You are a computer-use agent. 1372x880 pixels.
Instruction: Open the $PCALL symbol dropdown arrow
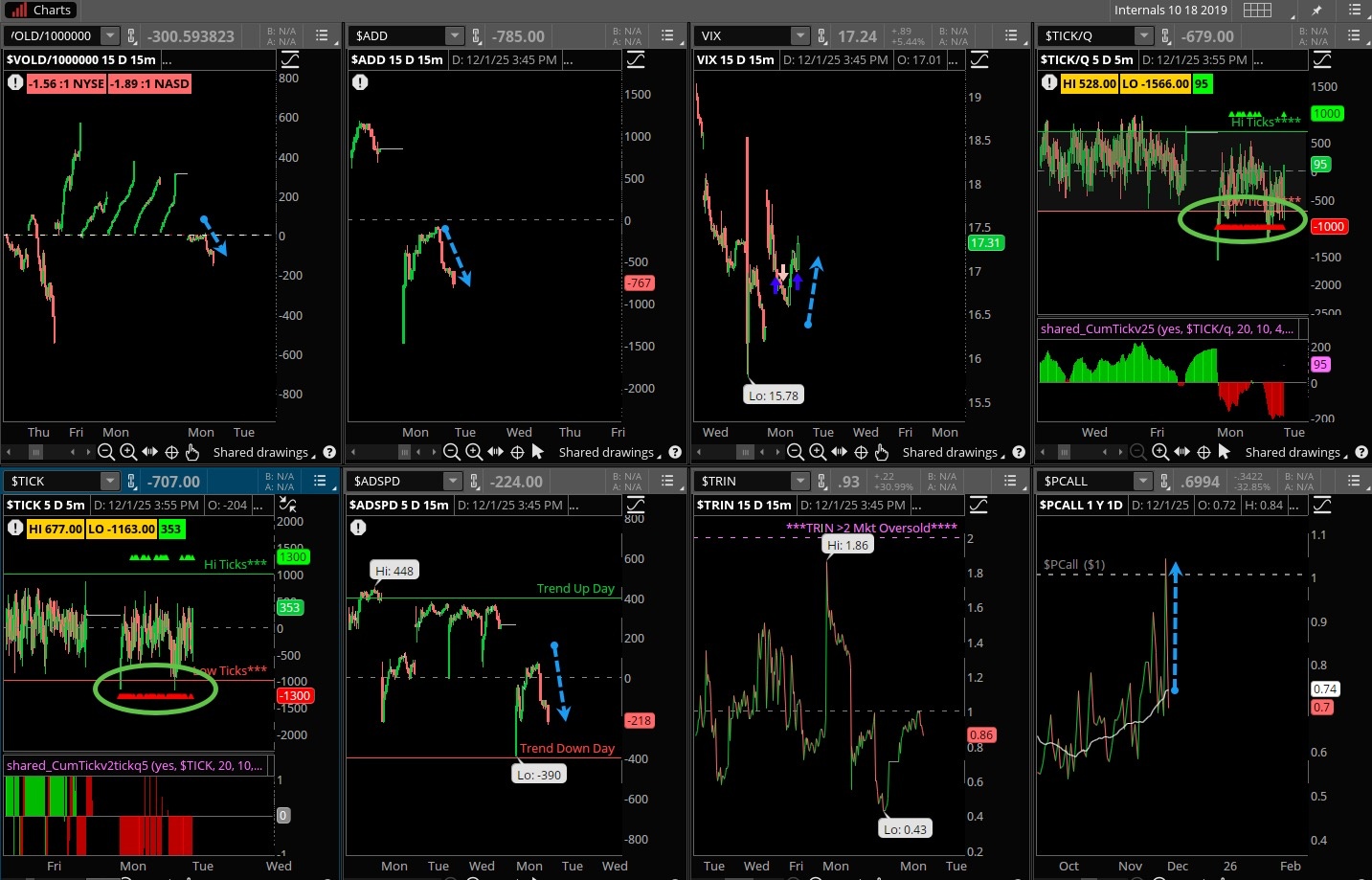[1142, 482]
